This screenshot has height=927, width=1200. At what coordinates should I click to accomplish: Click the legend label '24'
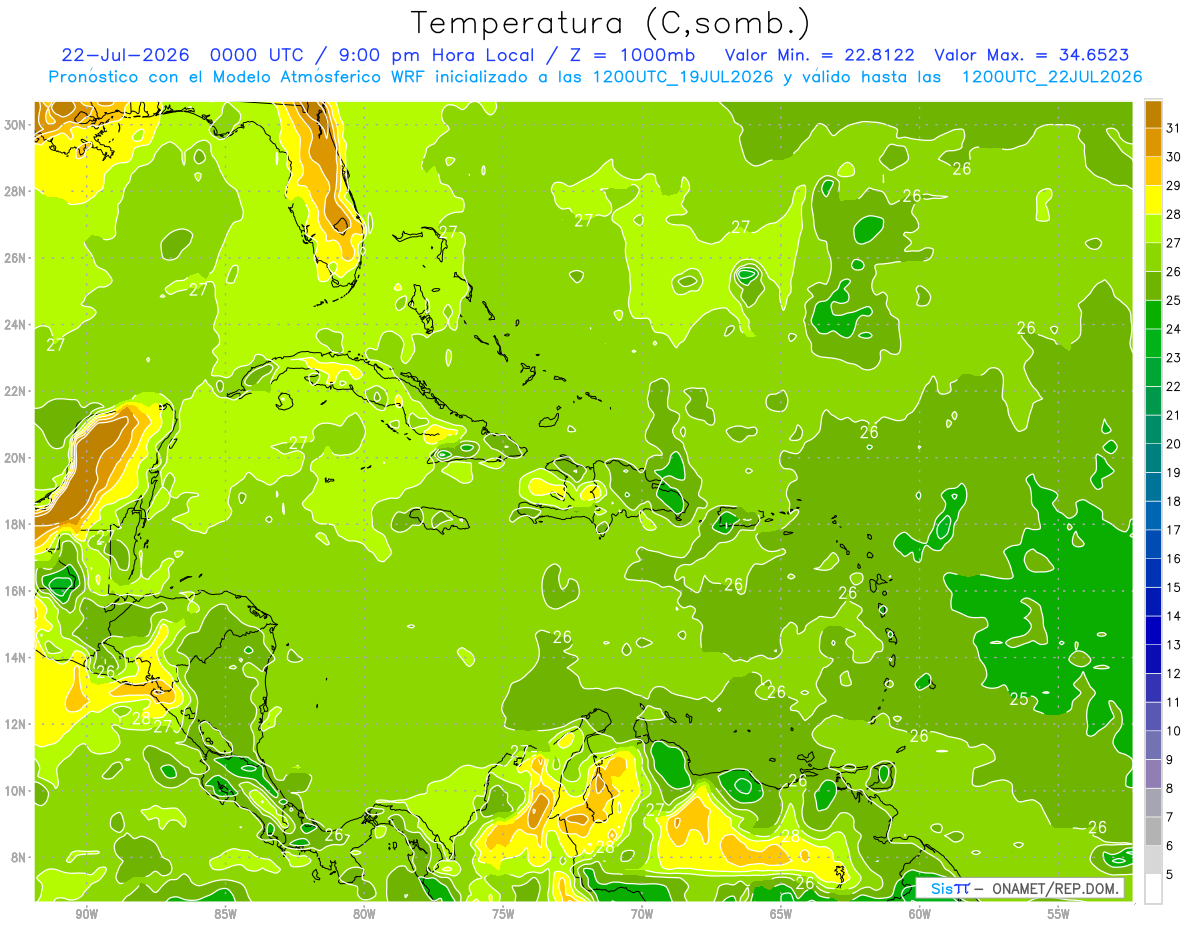(1174, 329)
